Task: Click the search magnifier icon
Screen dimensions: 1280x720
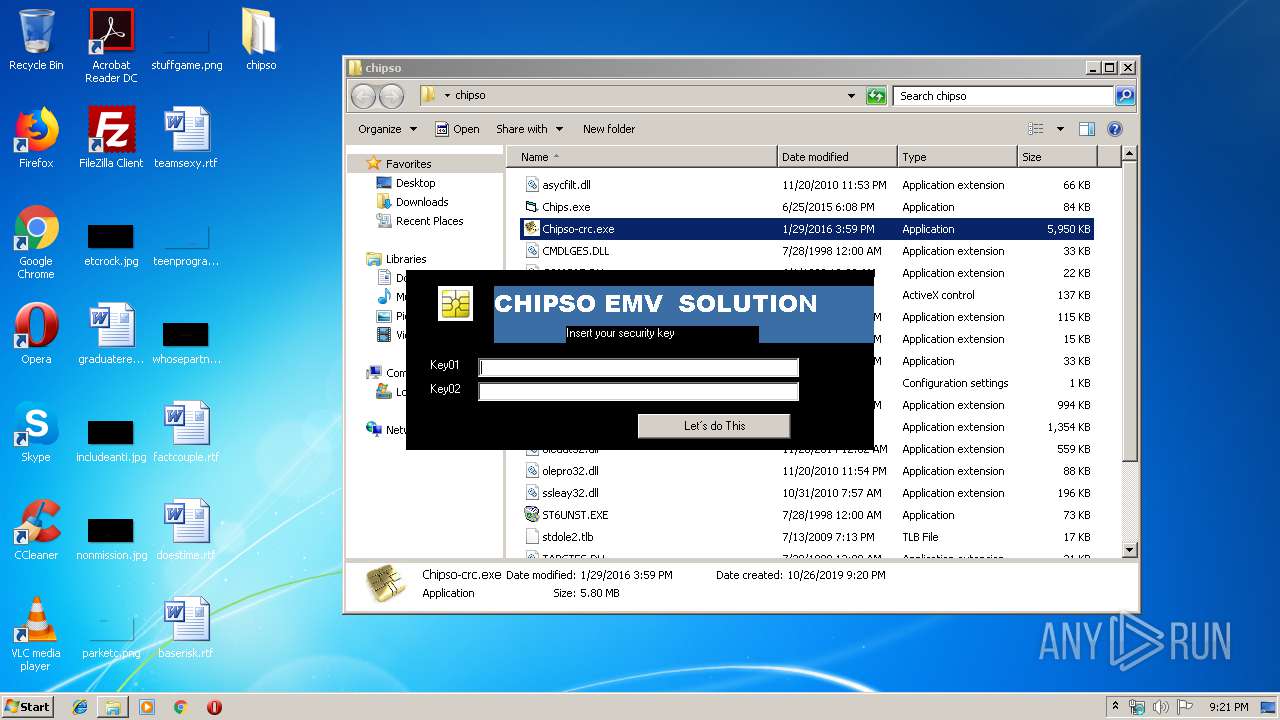Action: (x=1124, y=96)
